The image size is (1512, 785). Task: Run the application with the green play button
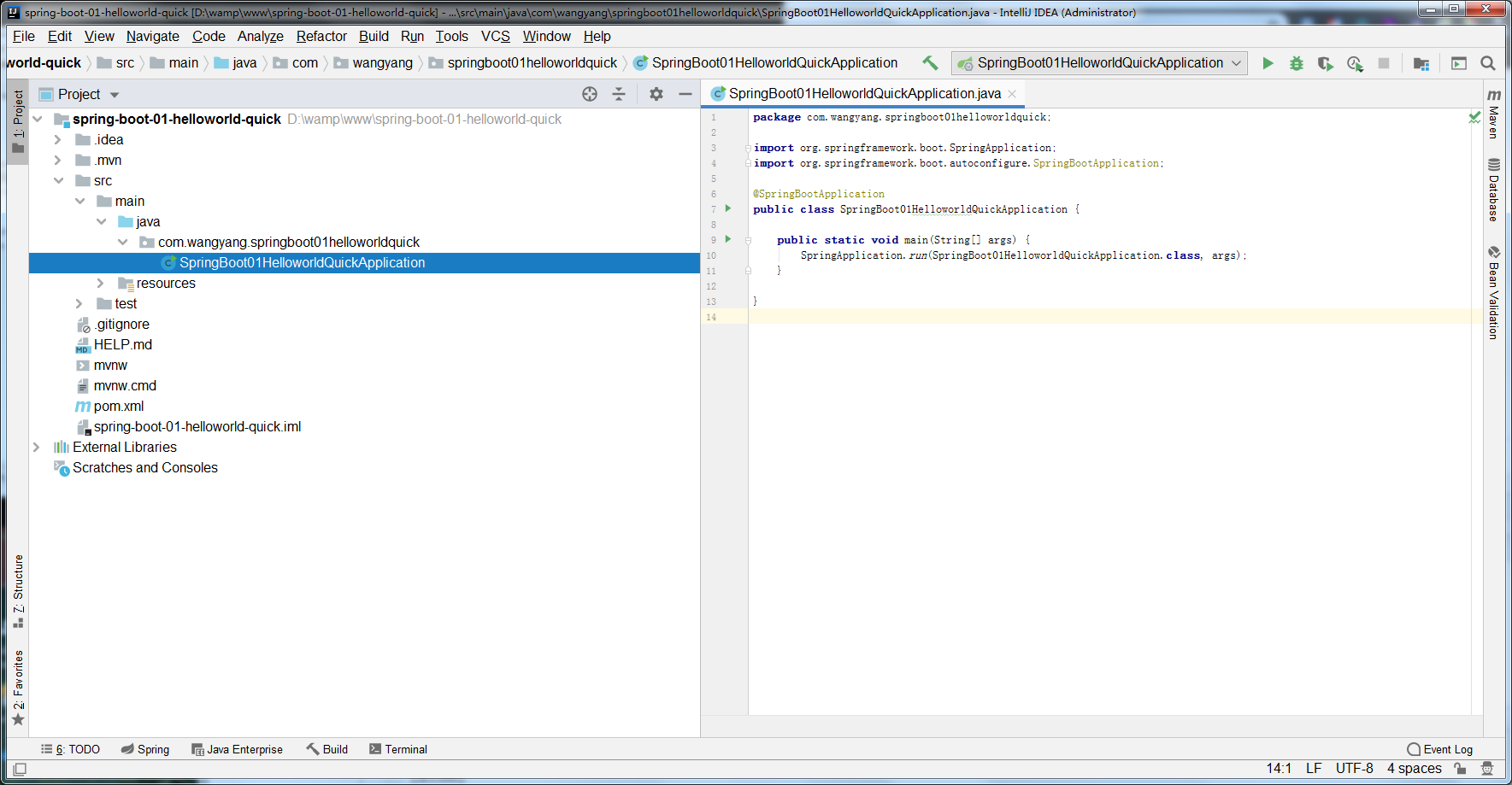1268,63
